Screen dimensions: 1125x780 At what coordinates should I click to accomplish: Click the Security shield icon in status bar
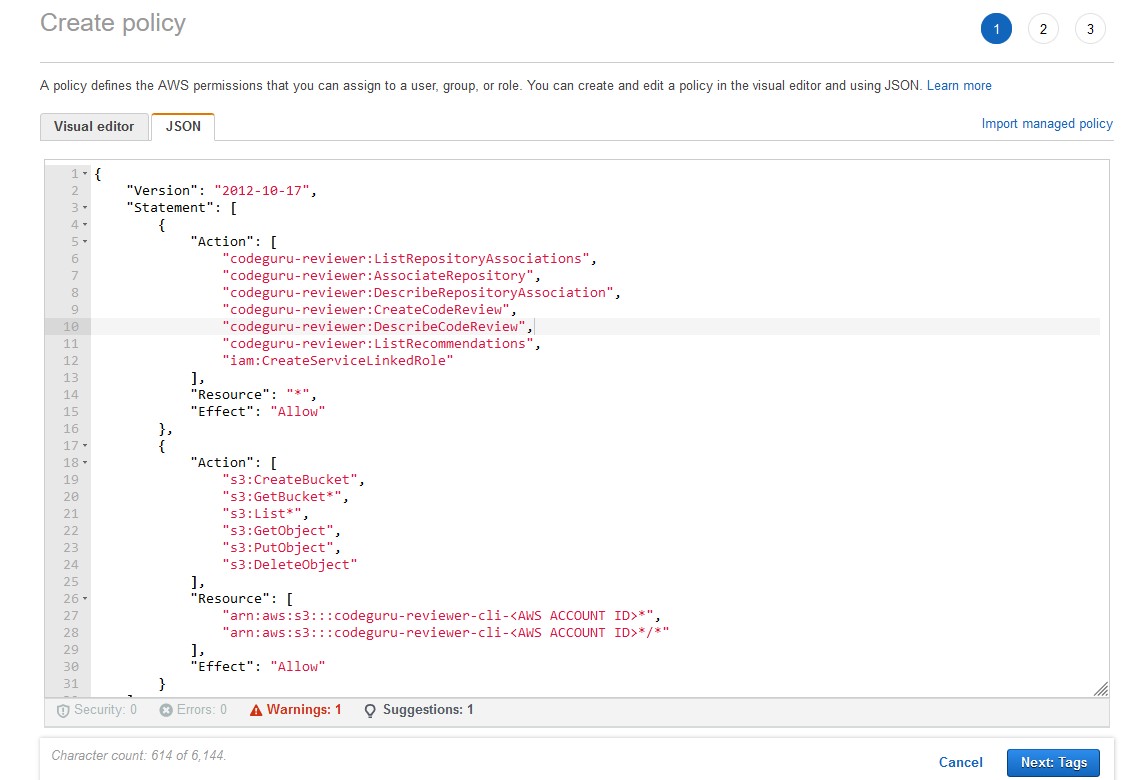click(x=63, y=710)
